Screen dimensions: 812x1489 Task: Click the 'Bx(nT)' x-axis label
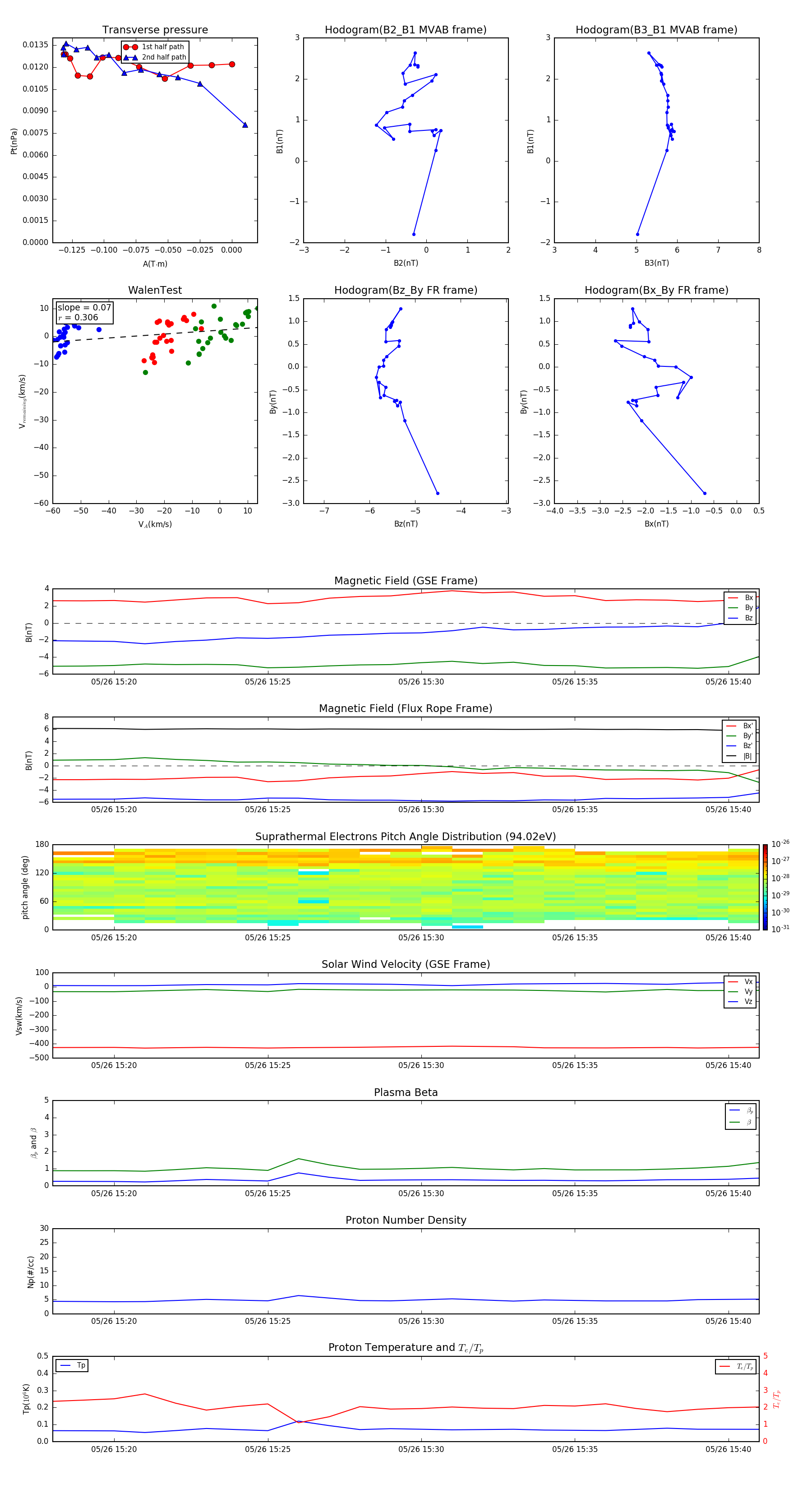point(656,524)
